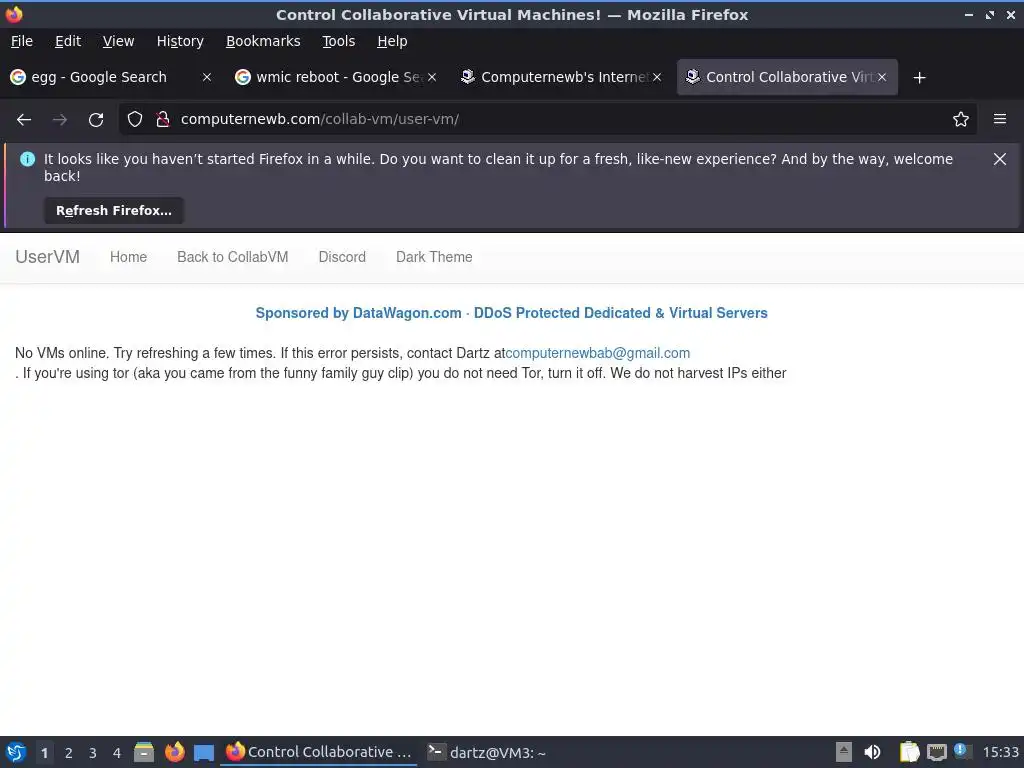This screenshot has width=1024, height=768.
Task: Switch to virtual desktop 2
Action: [69, 753]
